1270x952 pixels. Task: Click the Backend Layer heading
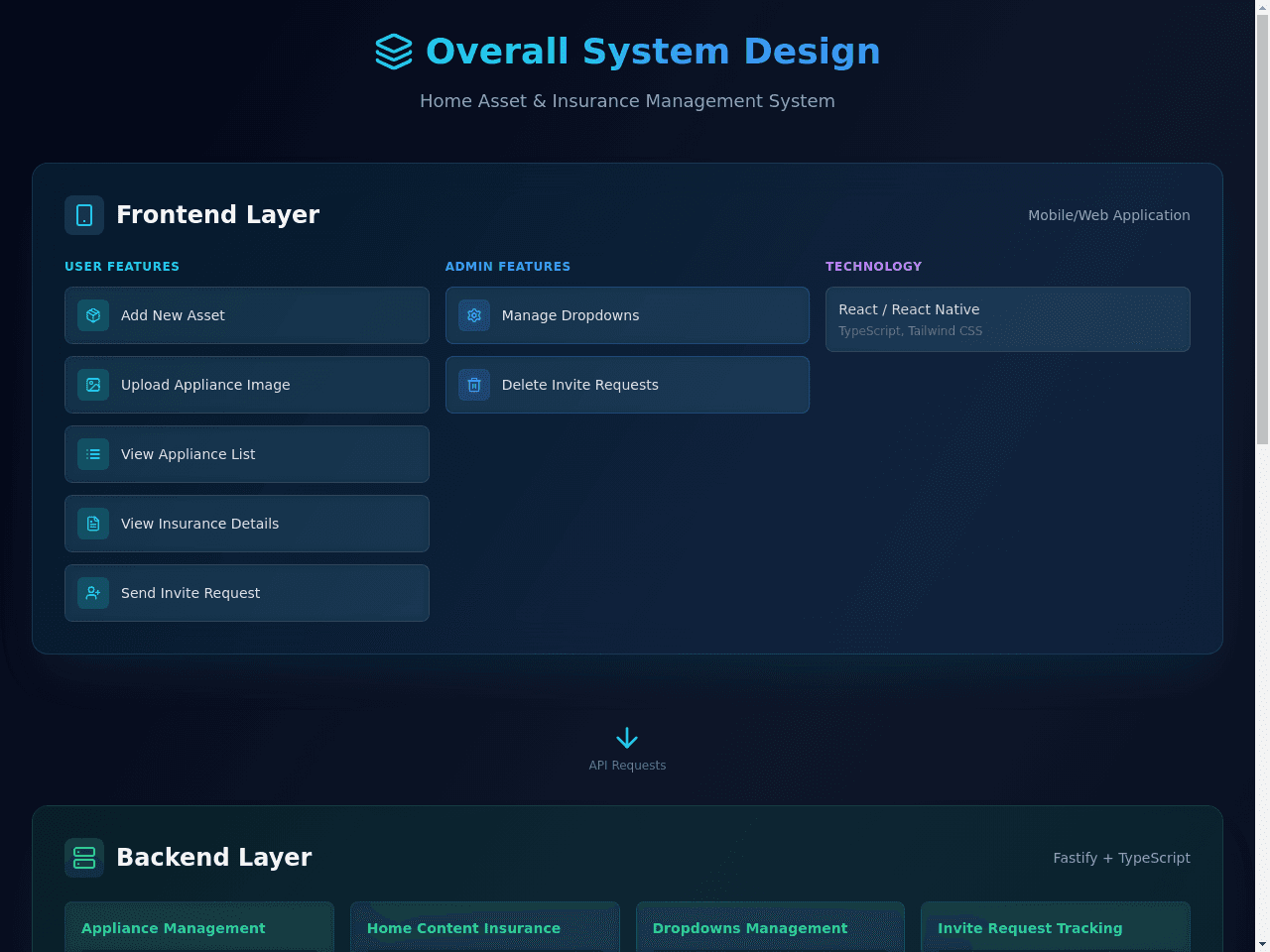point(214,858)
